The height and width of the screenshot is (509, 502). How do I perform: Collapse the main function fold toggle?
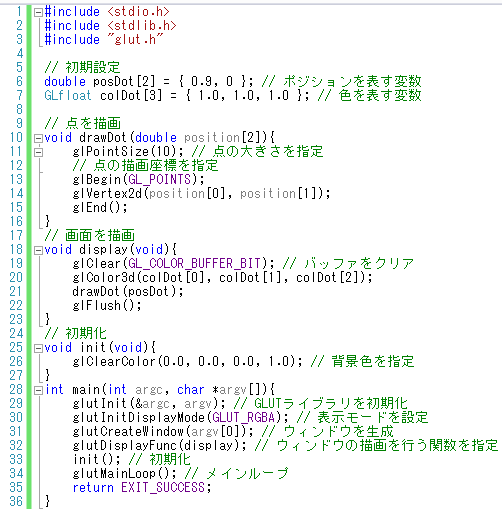(x=39, y=390)
